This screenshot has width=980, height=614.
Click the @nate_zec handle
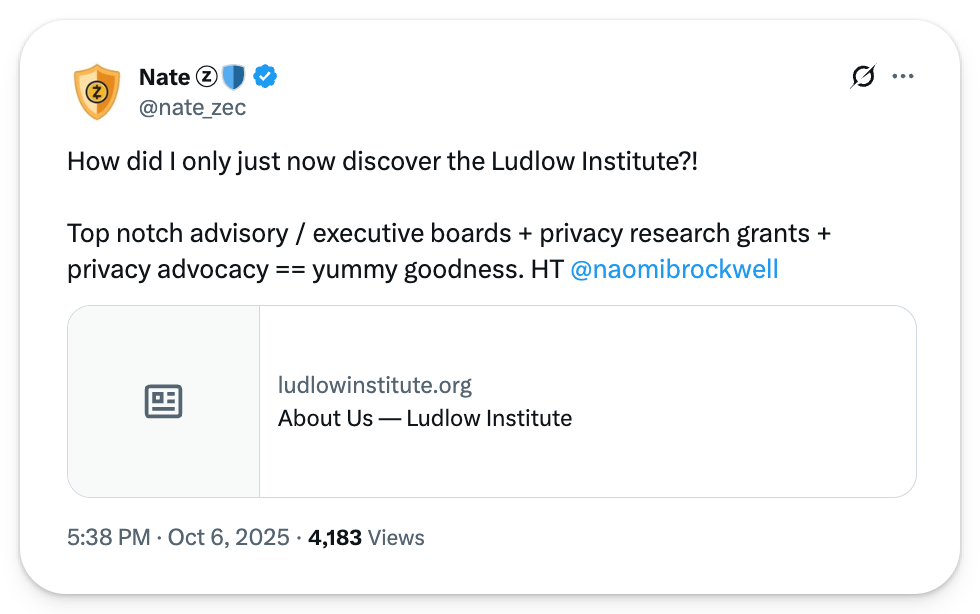pyautogui.click(x=192, y=107)
